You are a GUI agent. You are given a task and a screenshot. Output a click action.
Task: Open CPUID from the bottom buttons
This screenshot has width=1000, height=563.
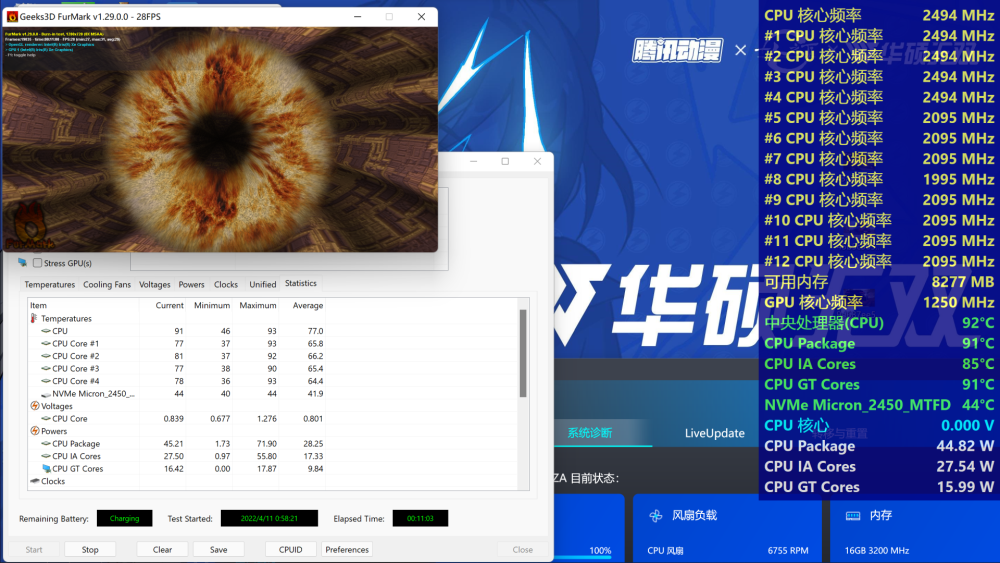[x=290, y=550]
